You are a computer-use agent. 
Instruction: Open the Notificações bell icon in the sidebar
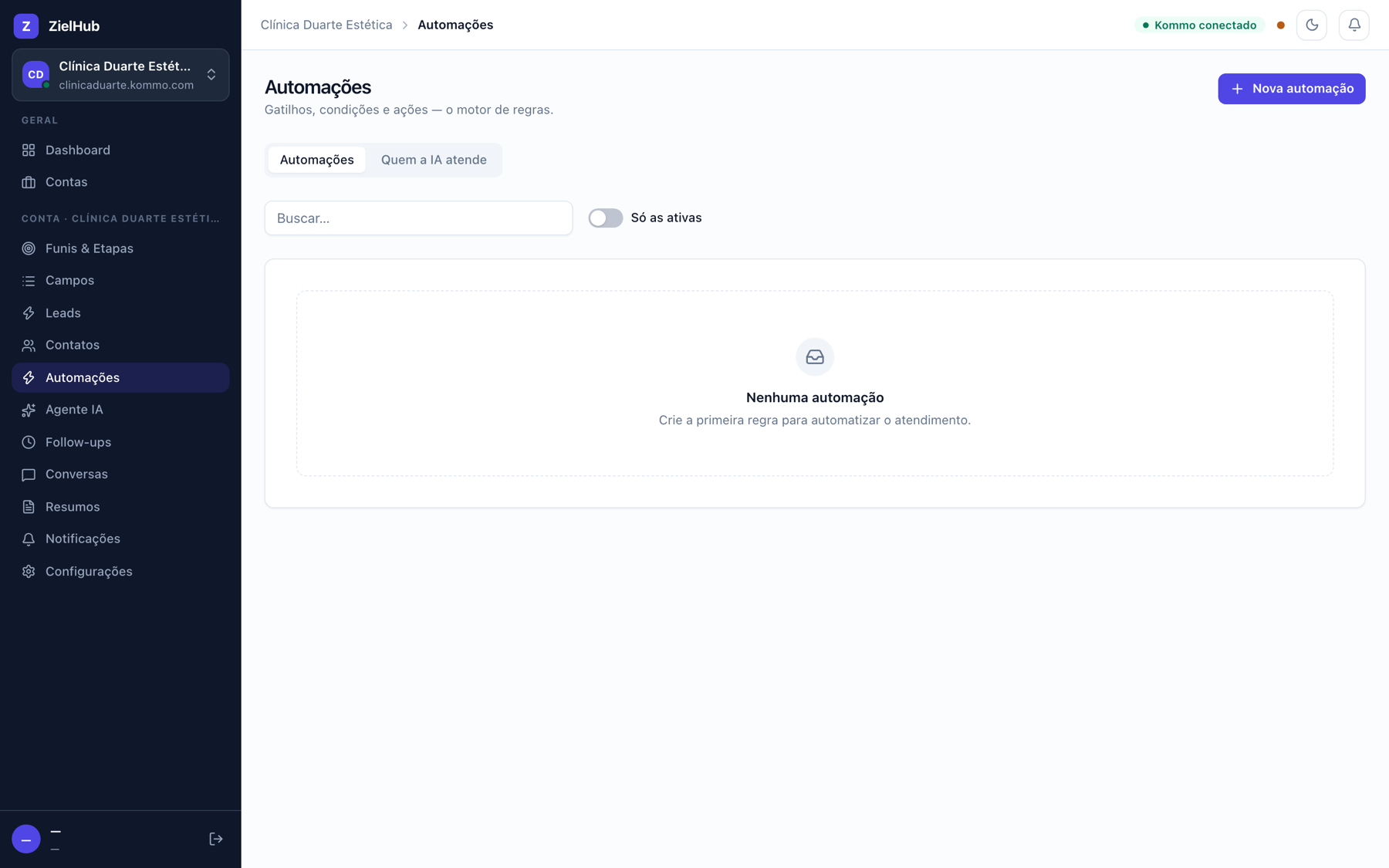tap(29, 539)
